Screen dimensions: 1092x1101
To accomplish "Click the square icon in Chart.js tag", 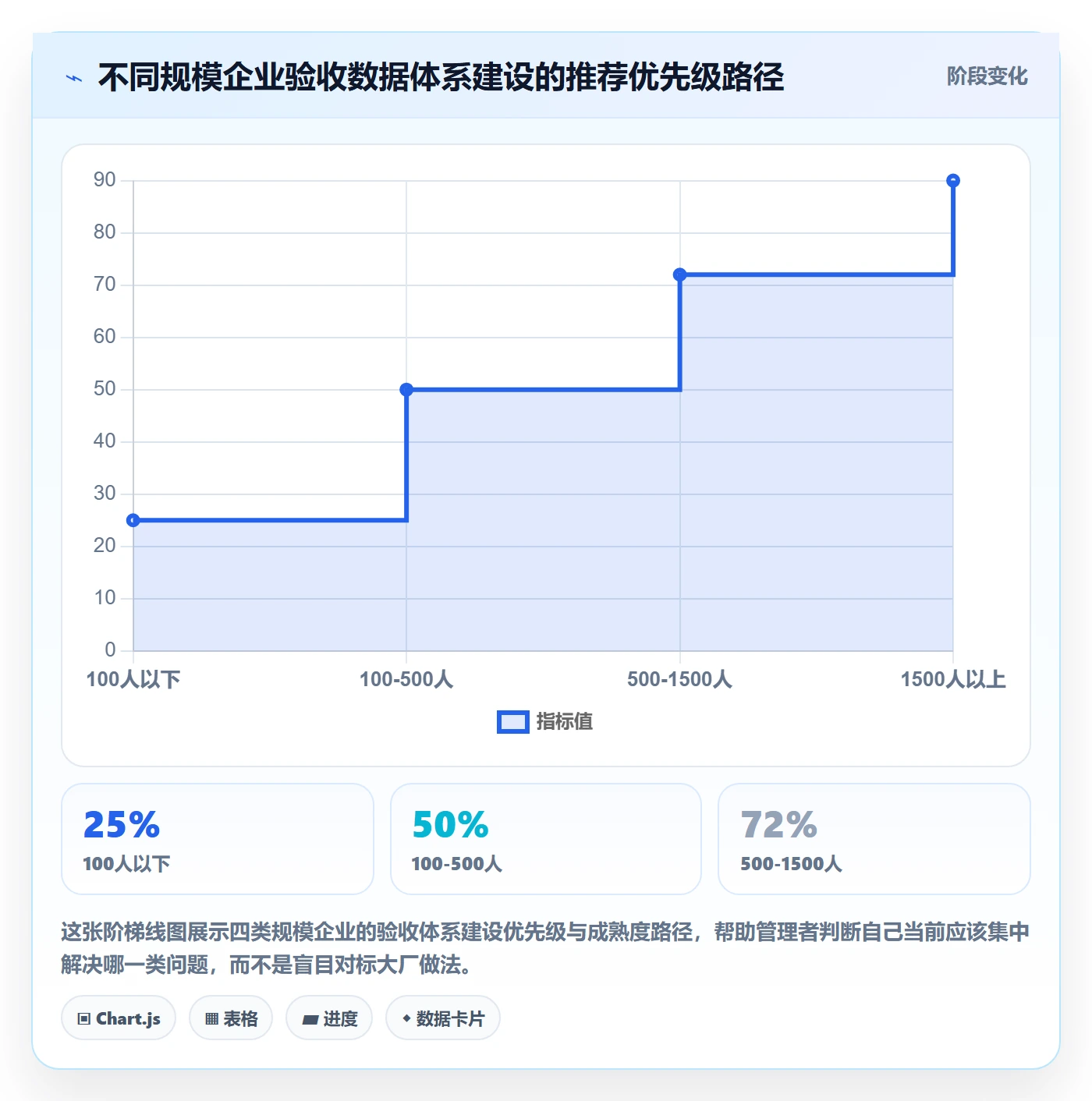I will pos(84,1018).
